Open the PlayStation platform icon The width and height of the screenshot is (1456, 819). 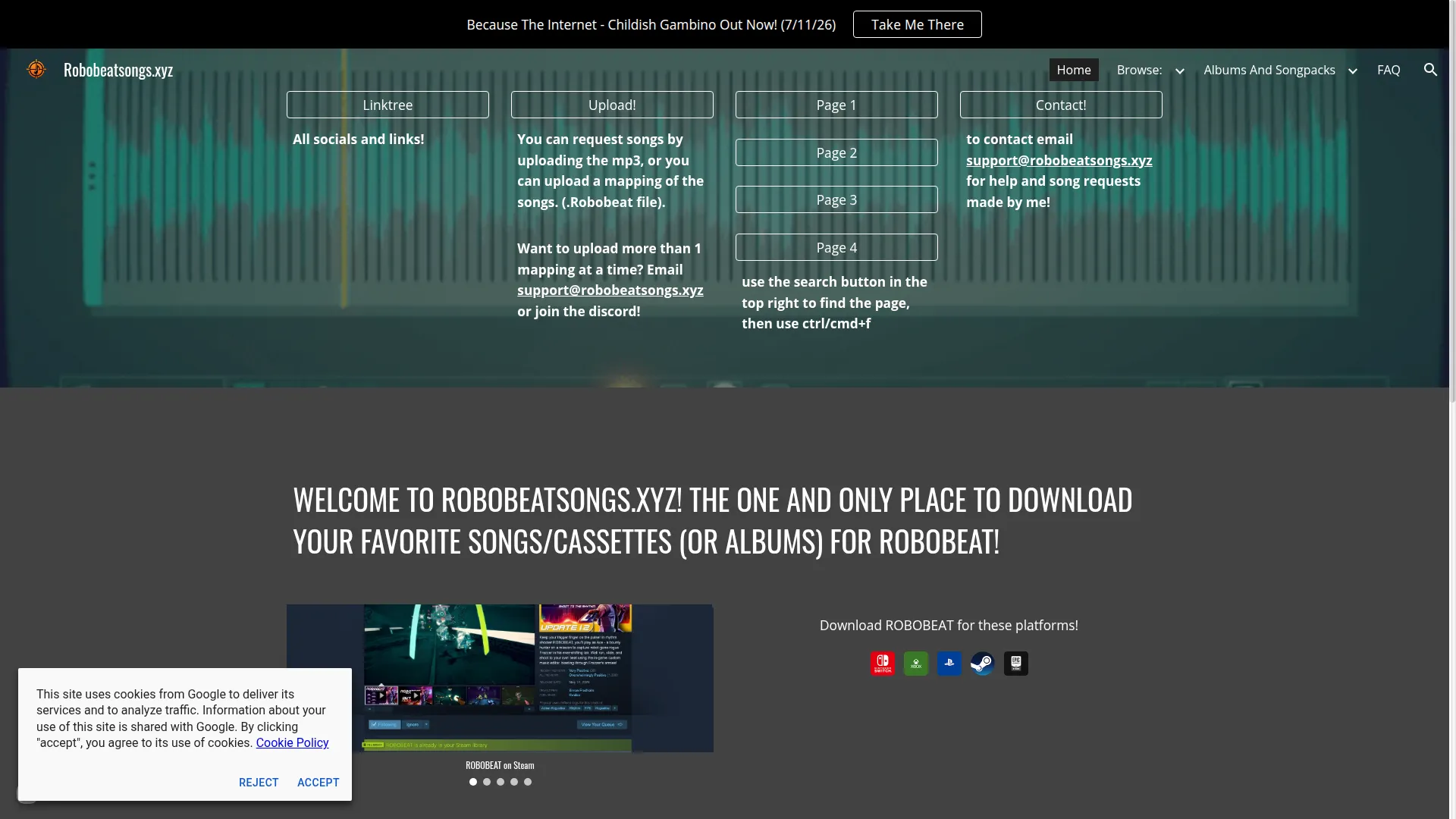(949, 664)
